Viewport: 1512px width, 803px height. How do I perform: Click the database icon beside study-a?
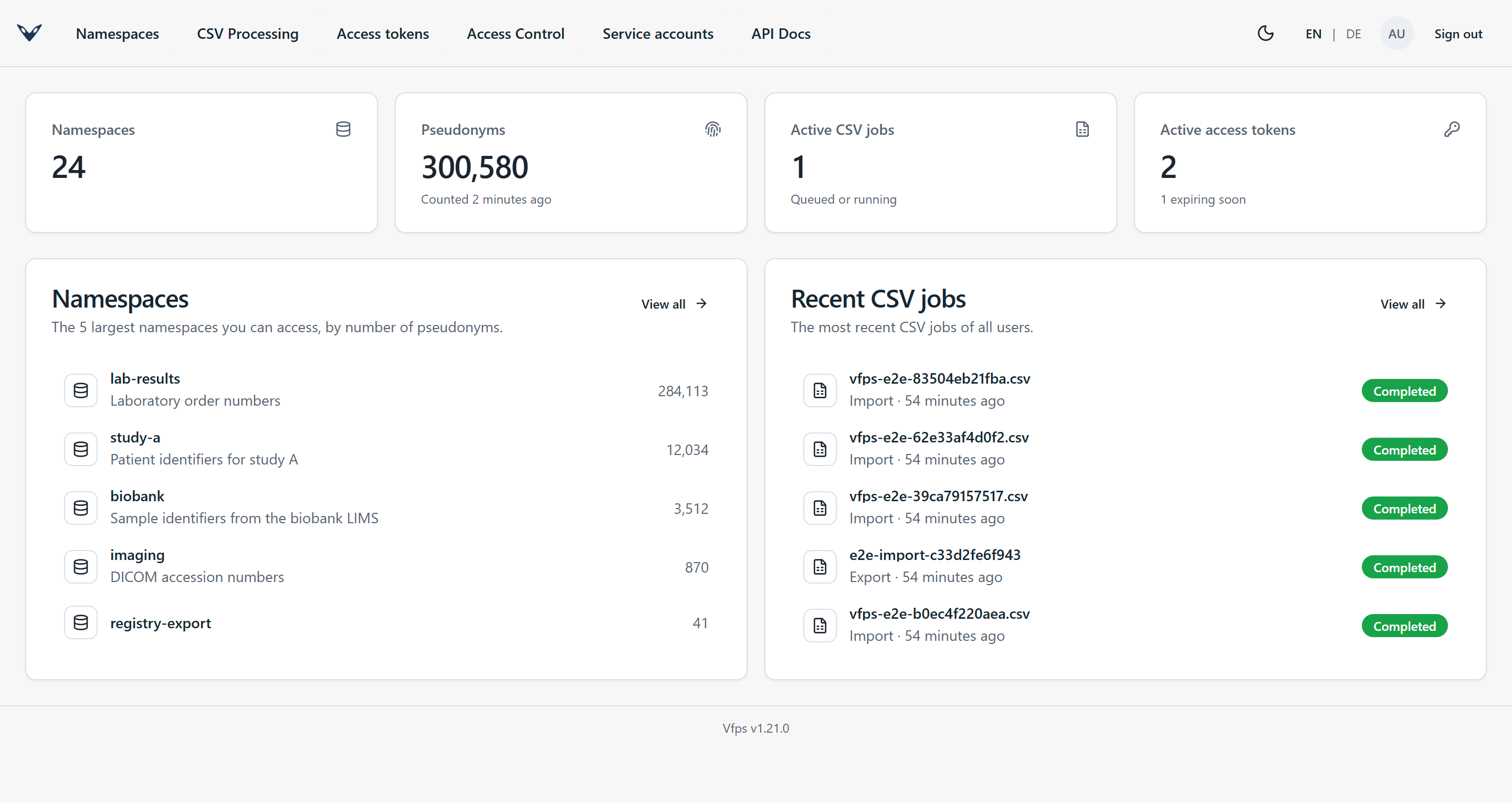(x=80, y=449)
